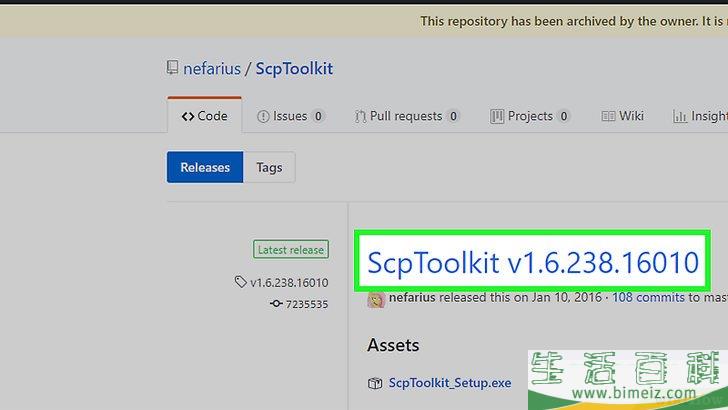Open the nefarius owner profile link
Viewport: 728px width, 410px height.
coord(212,69)
